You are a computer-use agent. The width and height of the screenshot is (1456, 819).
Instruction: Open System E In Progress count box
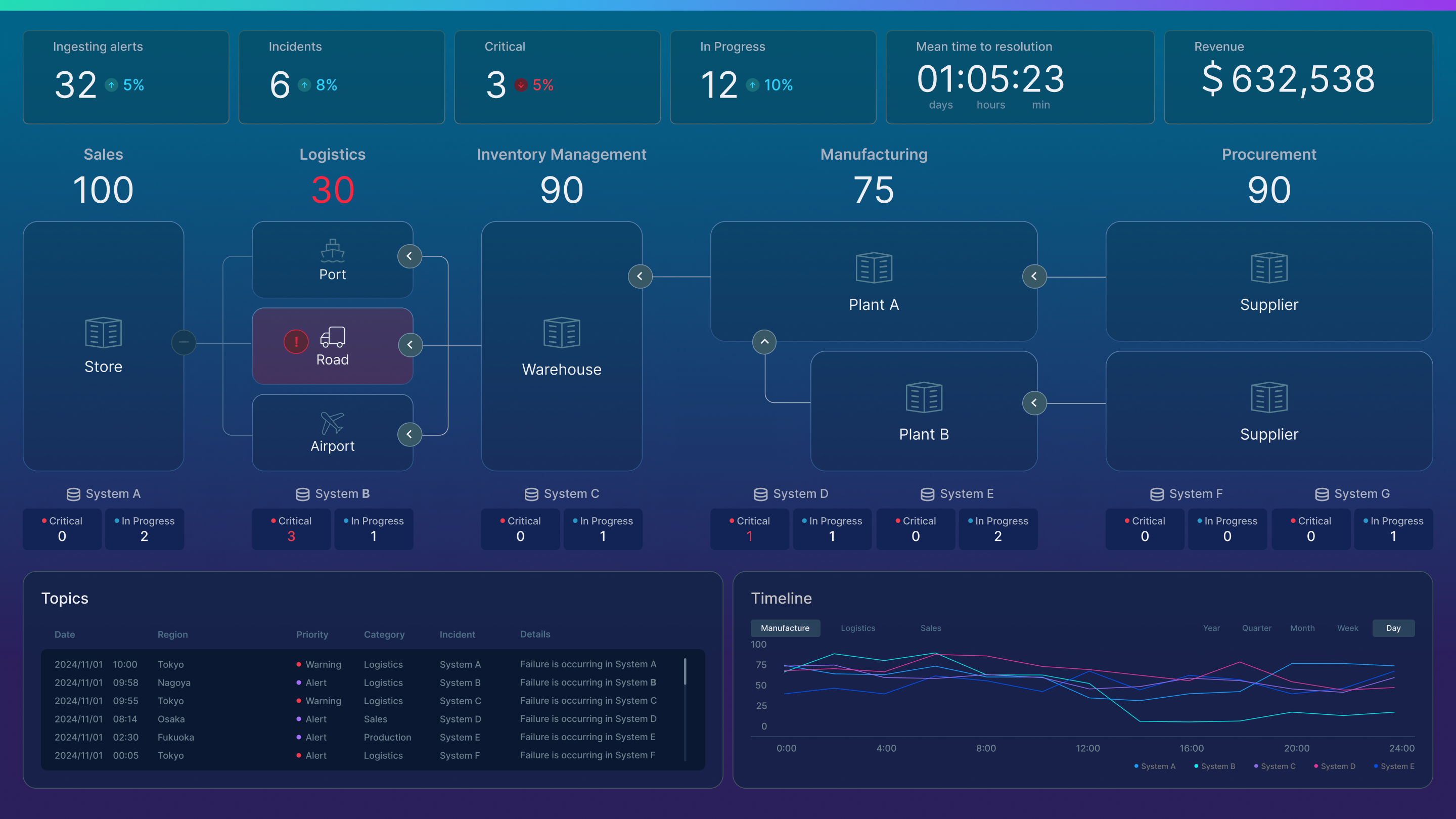click(997, 529)
